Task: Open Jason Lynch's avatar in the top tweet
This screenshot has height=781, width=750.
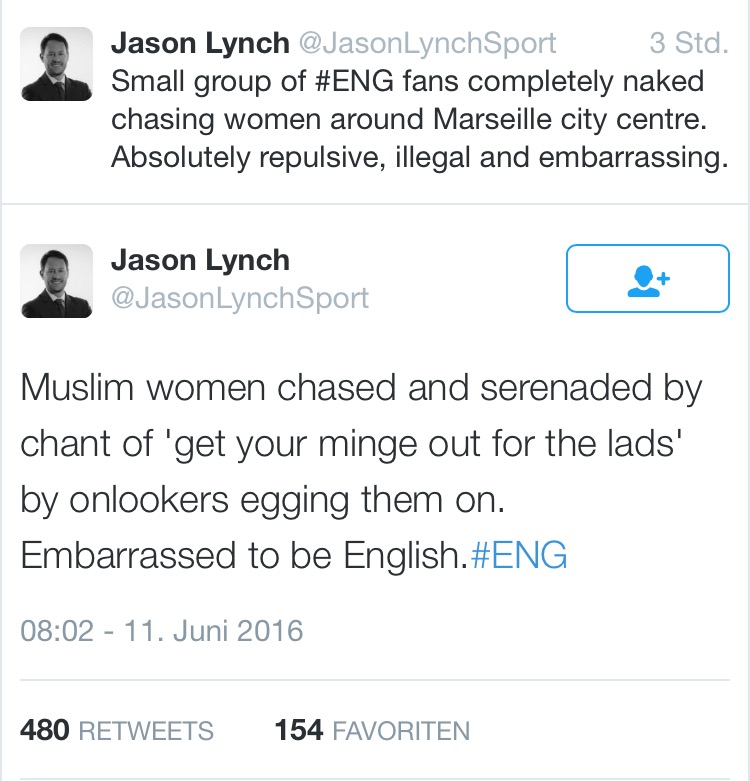Action: pos(56,64)
